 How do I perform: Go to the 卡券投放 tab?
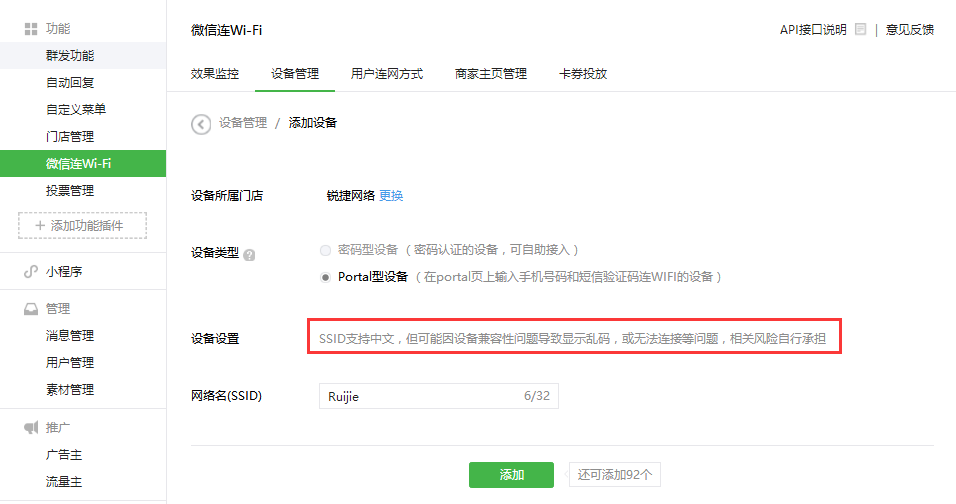[583, 74]
